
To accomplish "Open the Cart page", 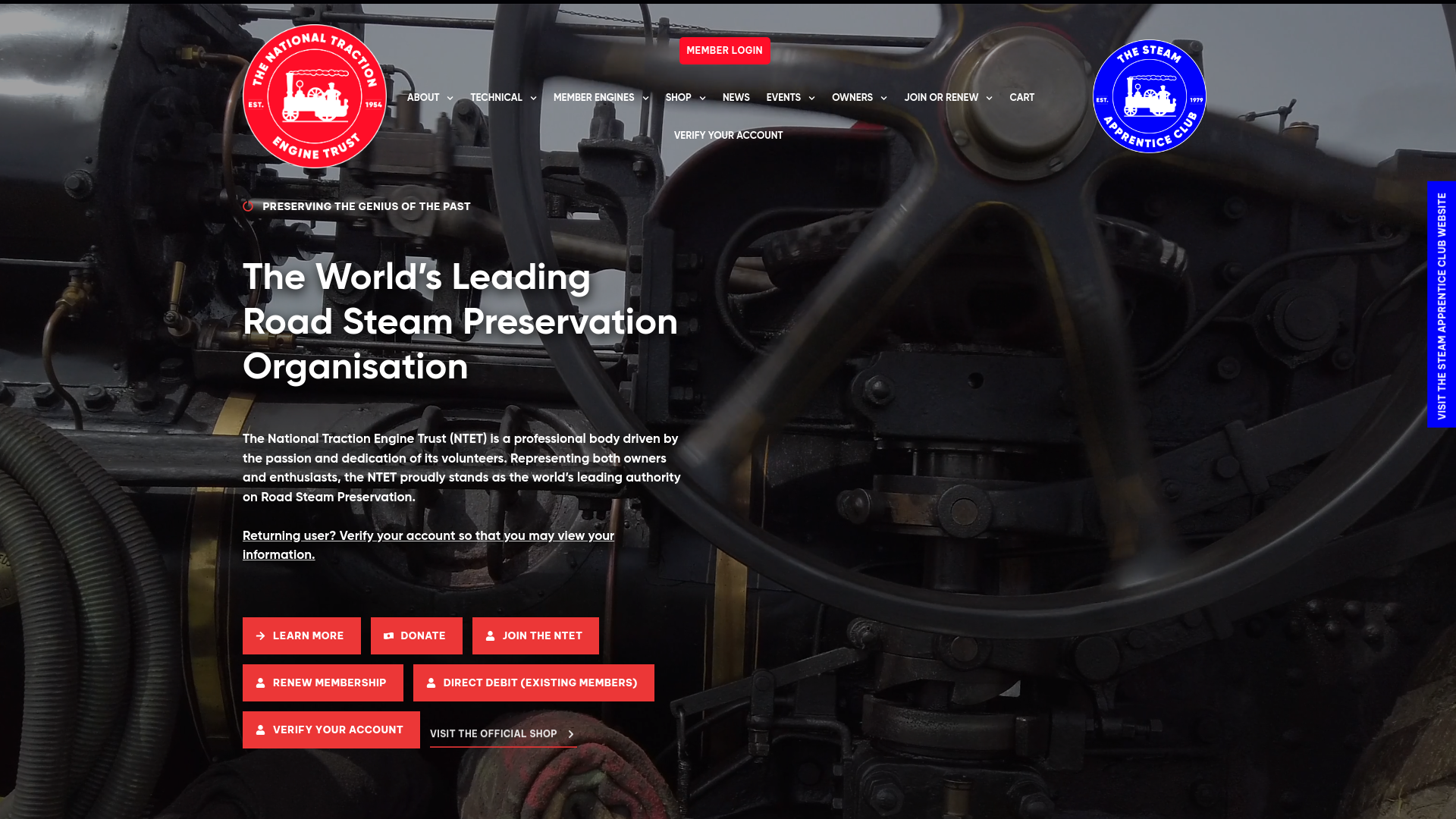I will pos(1021,98).
